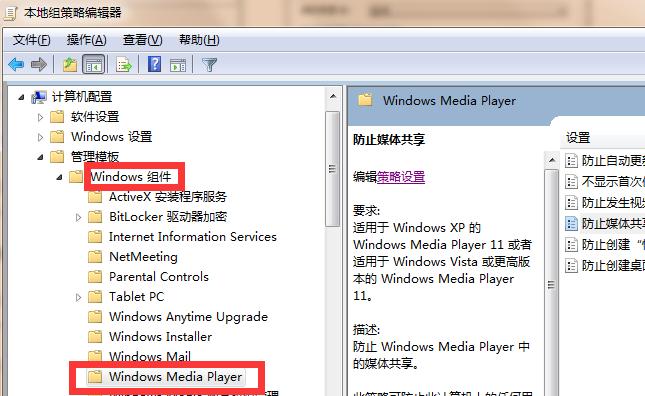Viewport: 645px width, 396px height.
Task: Click description pane scrollbar up arrow
Action: click(x=551, y=160)
